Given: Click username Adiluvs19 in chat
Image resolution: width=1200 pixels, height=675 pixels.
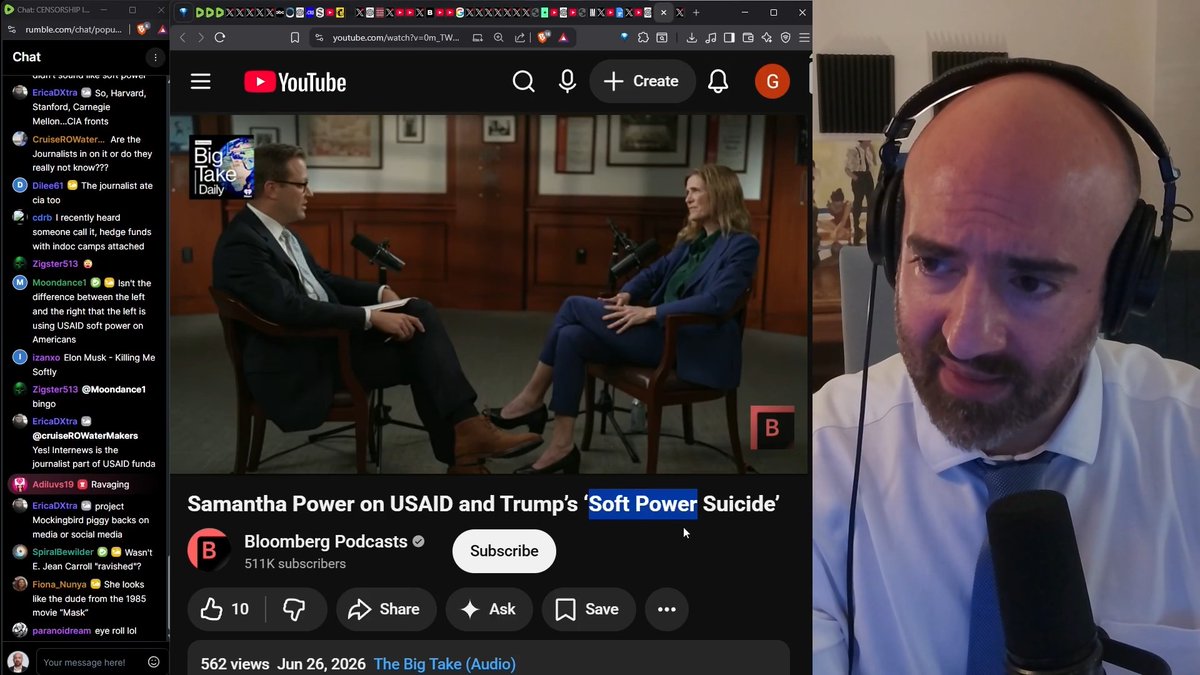Looking at the screenshot, I should (x=53, y=485).
